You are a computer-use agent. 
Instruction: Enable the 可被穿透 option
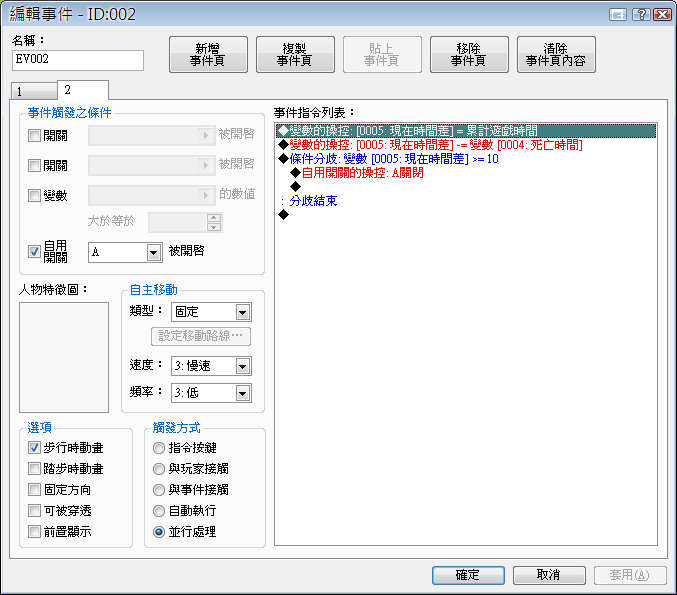tap(34, 510)
